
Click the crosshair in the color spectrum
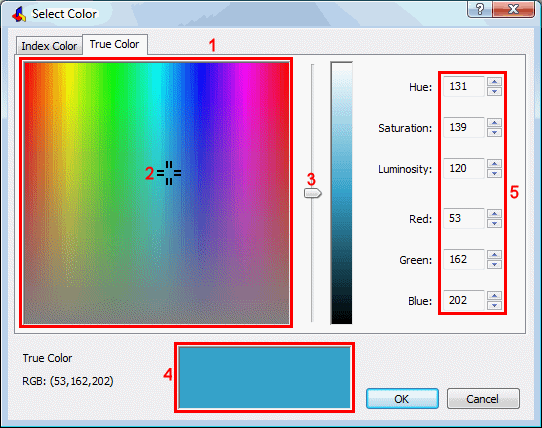pyautogui.click(x=169, y=173)
